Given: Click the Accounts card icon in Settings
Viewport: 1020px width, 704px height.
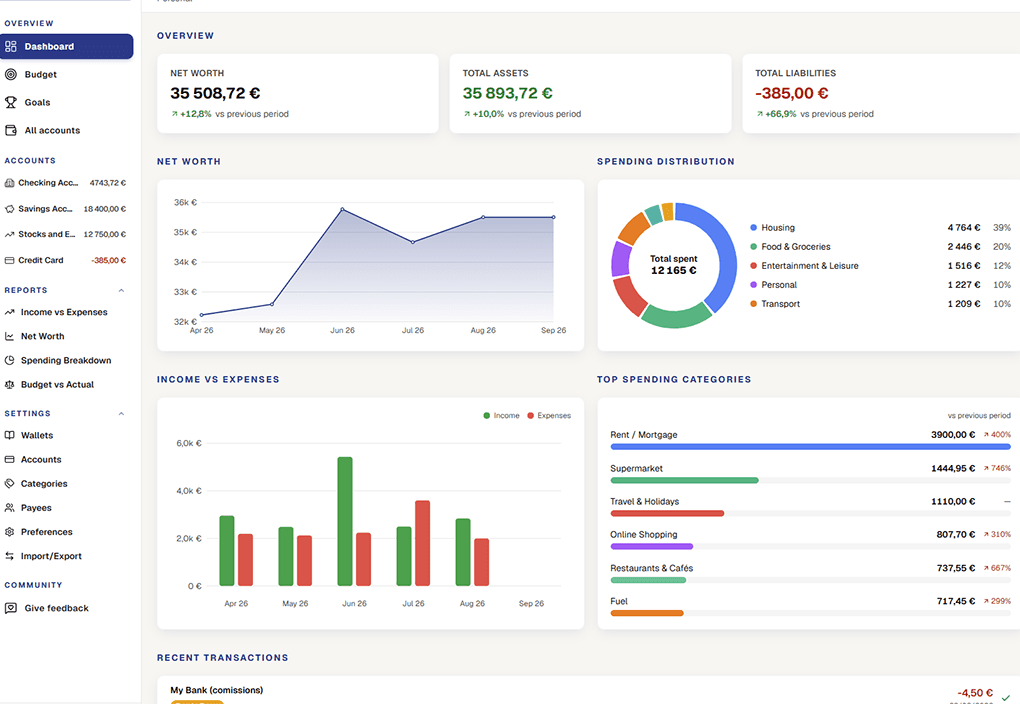Looking at the screenshot, I should (x=9, y=459).
